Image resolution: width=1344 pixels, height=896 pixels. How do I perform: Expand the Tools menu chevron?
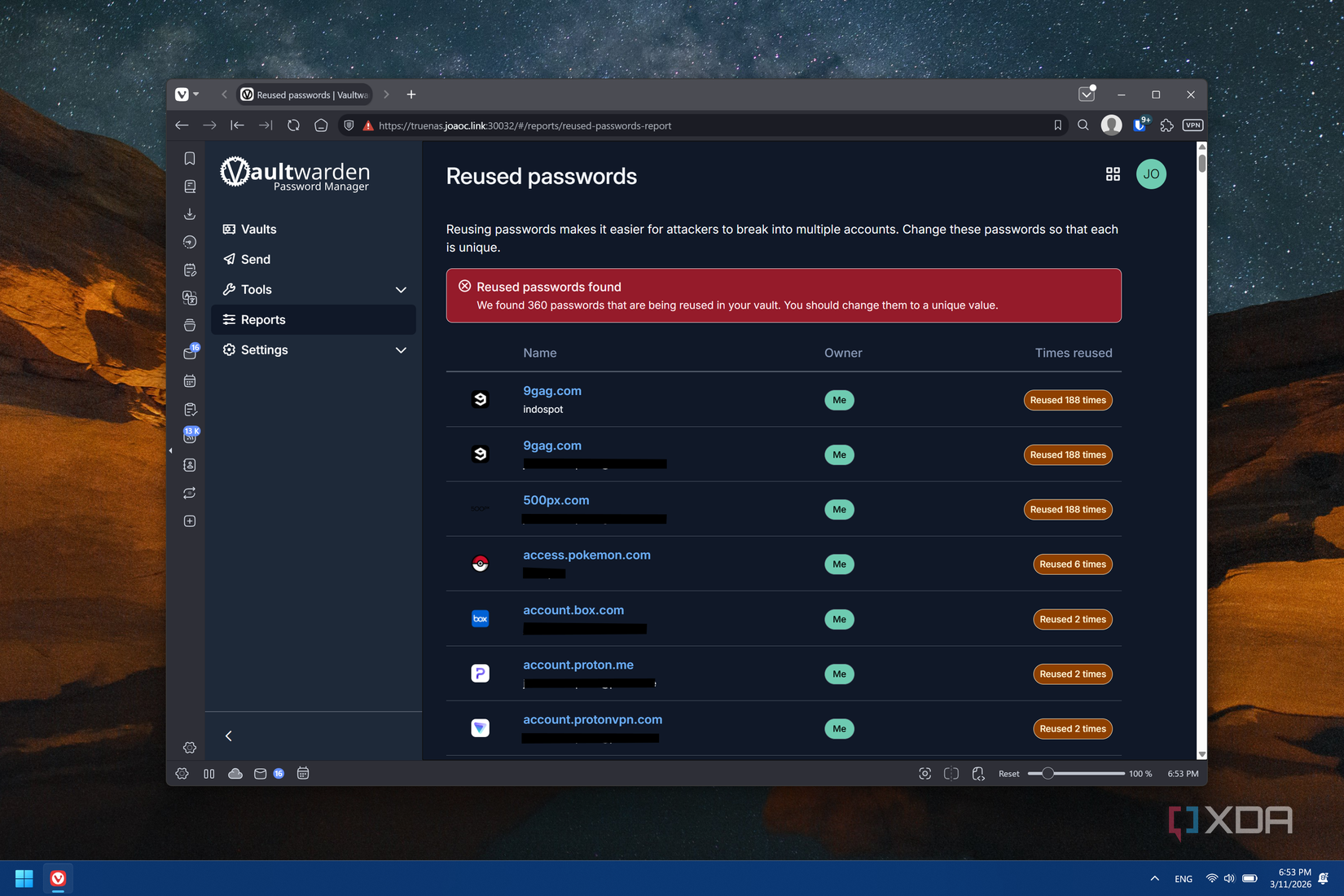click(x=401, y=290)
